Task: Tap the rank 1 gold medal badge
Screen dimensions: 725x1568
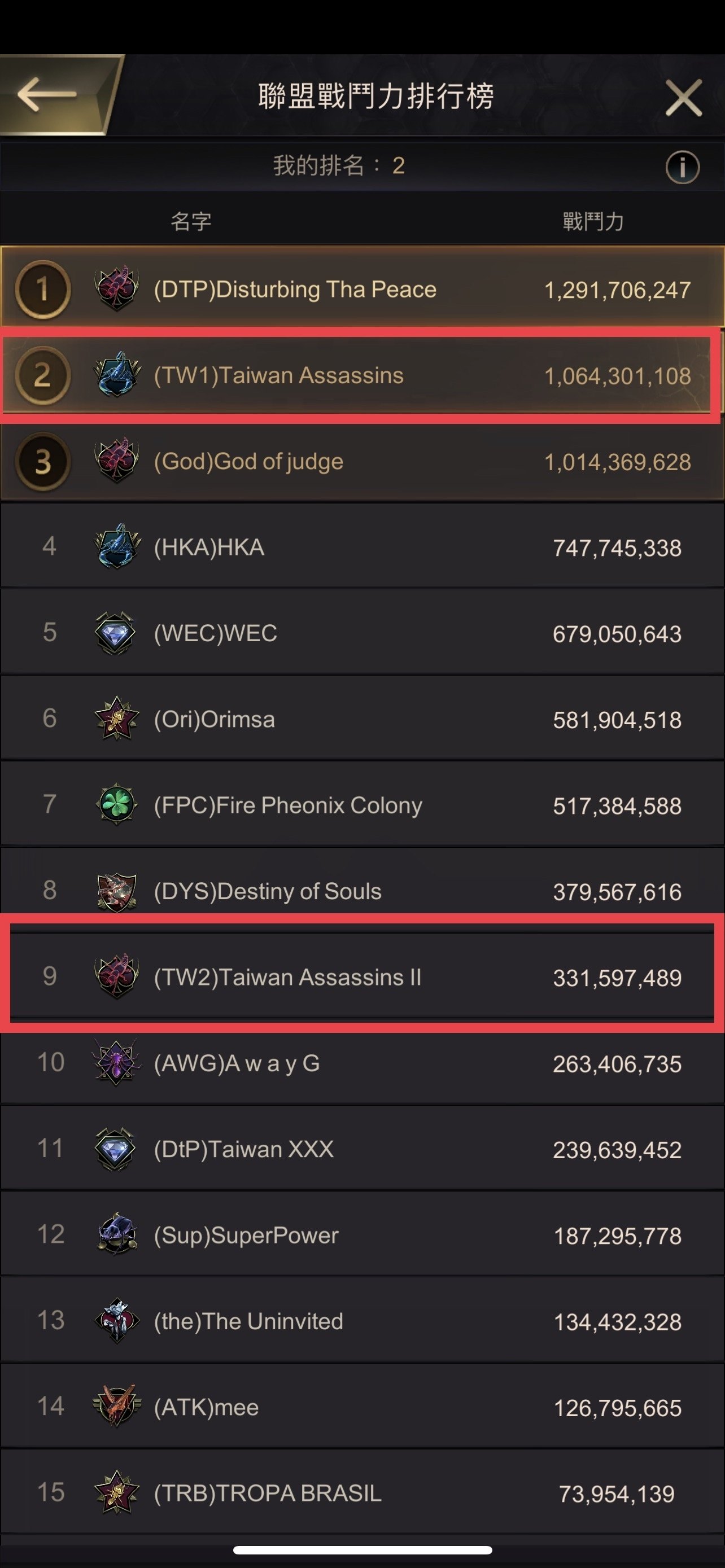Action: pyautogui.click(x=42, y=289)
